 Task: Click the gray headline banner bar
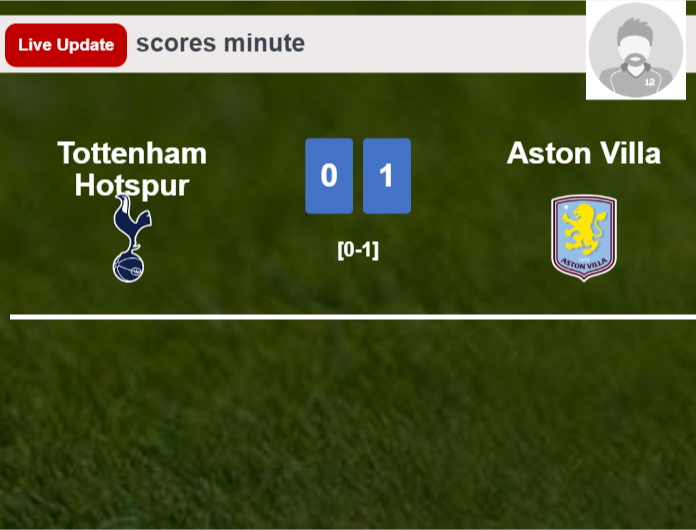[x=293, y=44]
